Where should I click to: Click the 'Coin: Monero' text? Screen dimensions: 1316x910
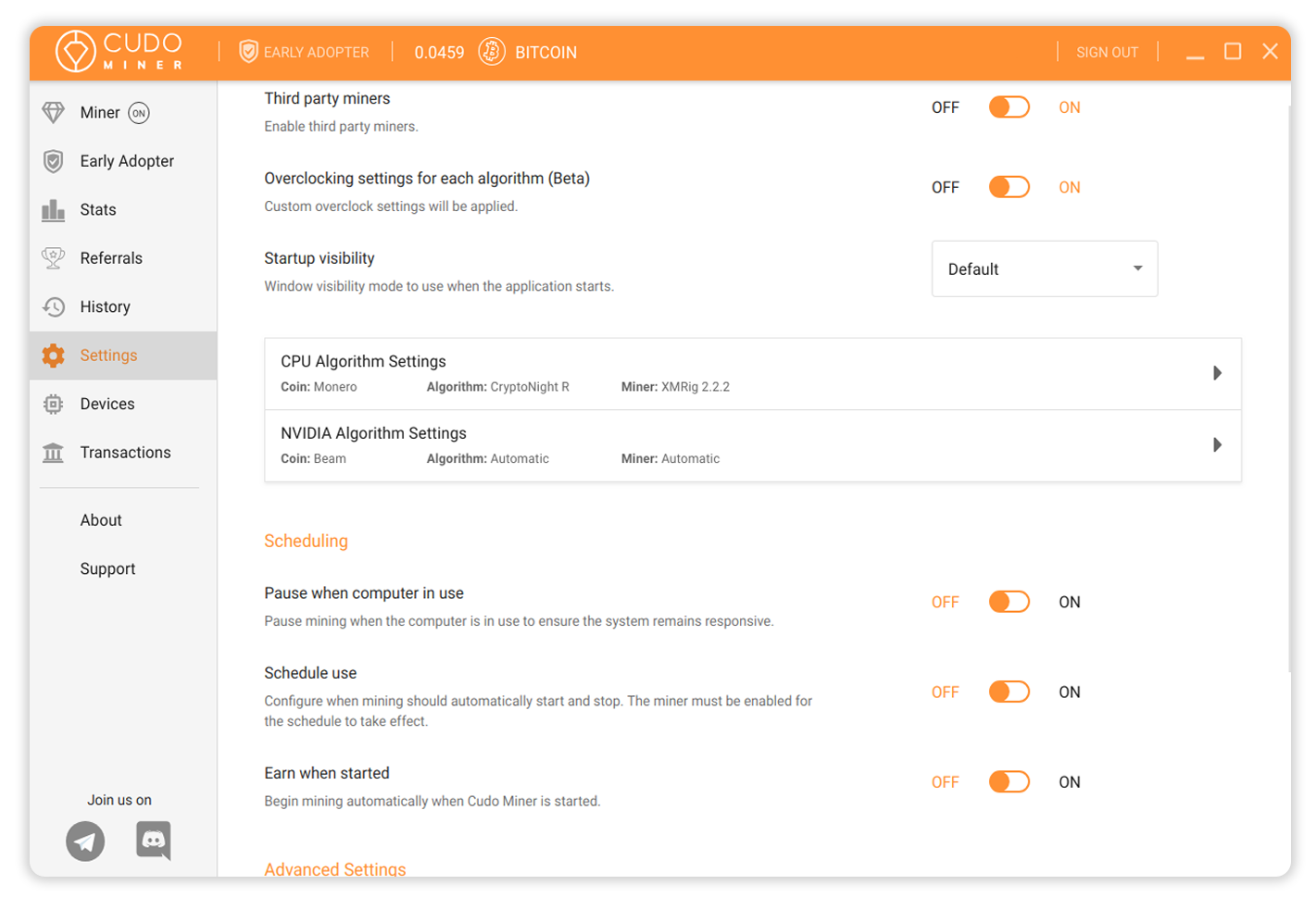tap(319, 387)
